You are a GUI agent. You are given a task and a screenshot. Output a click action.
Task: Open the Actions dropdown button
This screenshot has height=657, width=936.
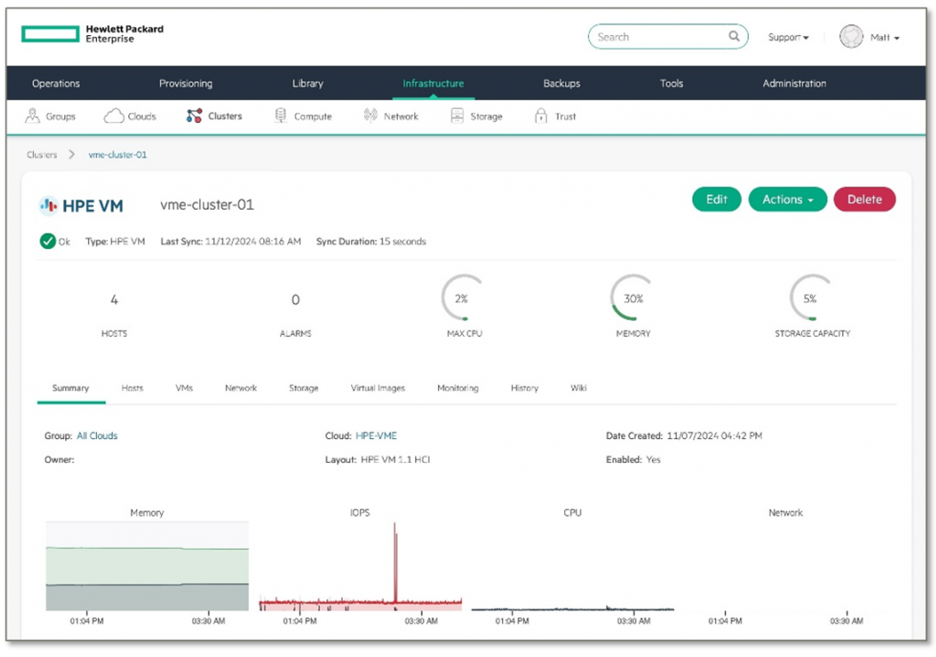tap(787, 199)
